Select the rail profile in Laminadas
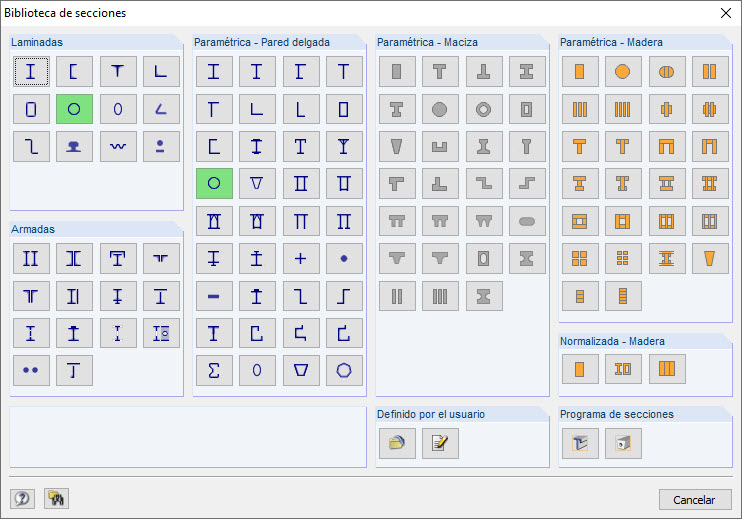The height and width of the screenshot is (519, 742). tap(74, 147)
